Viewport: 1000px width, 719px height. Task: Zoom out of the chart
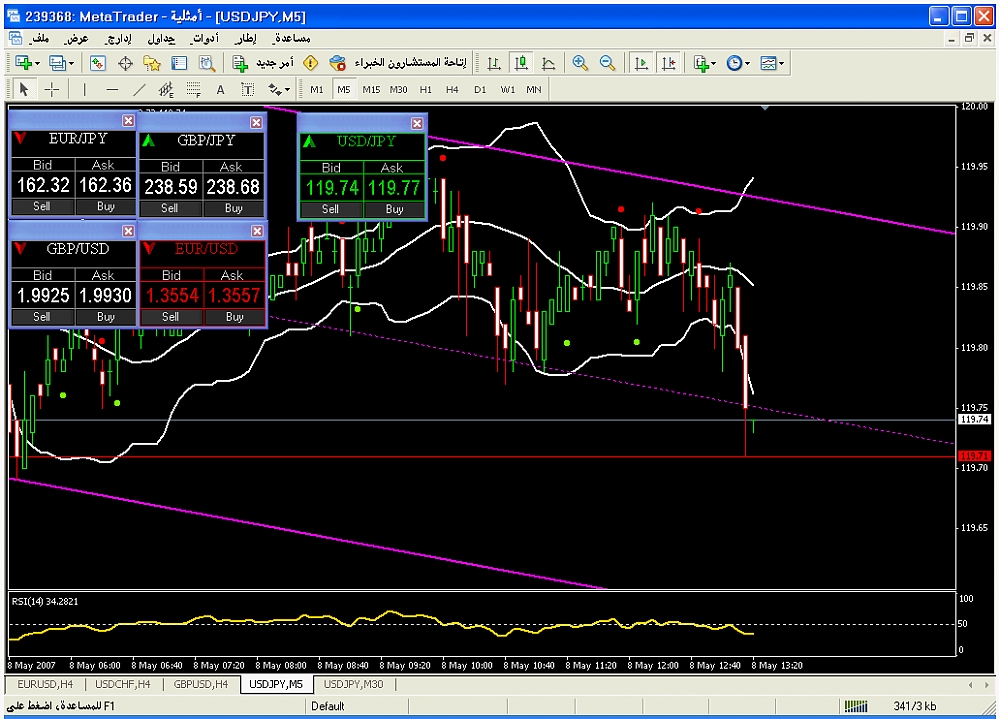(x=607, y=63)
